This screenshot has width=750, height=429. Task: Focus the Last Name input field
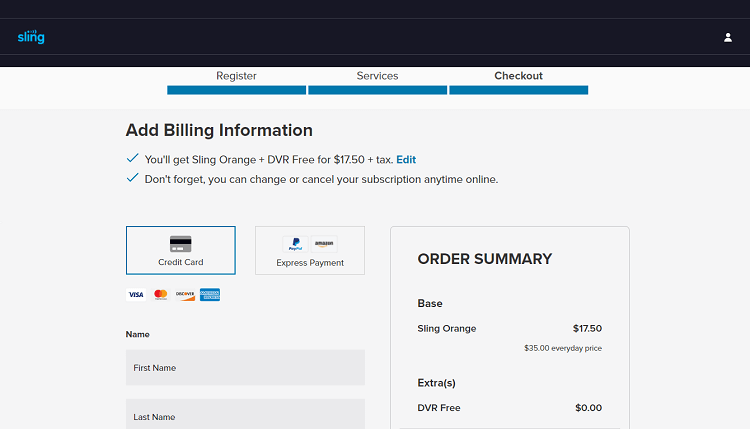pyautogui.click(x=245, y=414)
